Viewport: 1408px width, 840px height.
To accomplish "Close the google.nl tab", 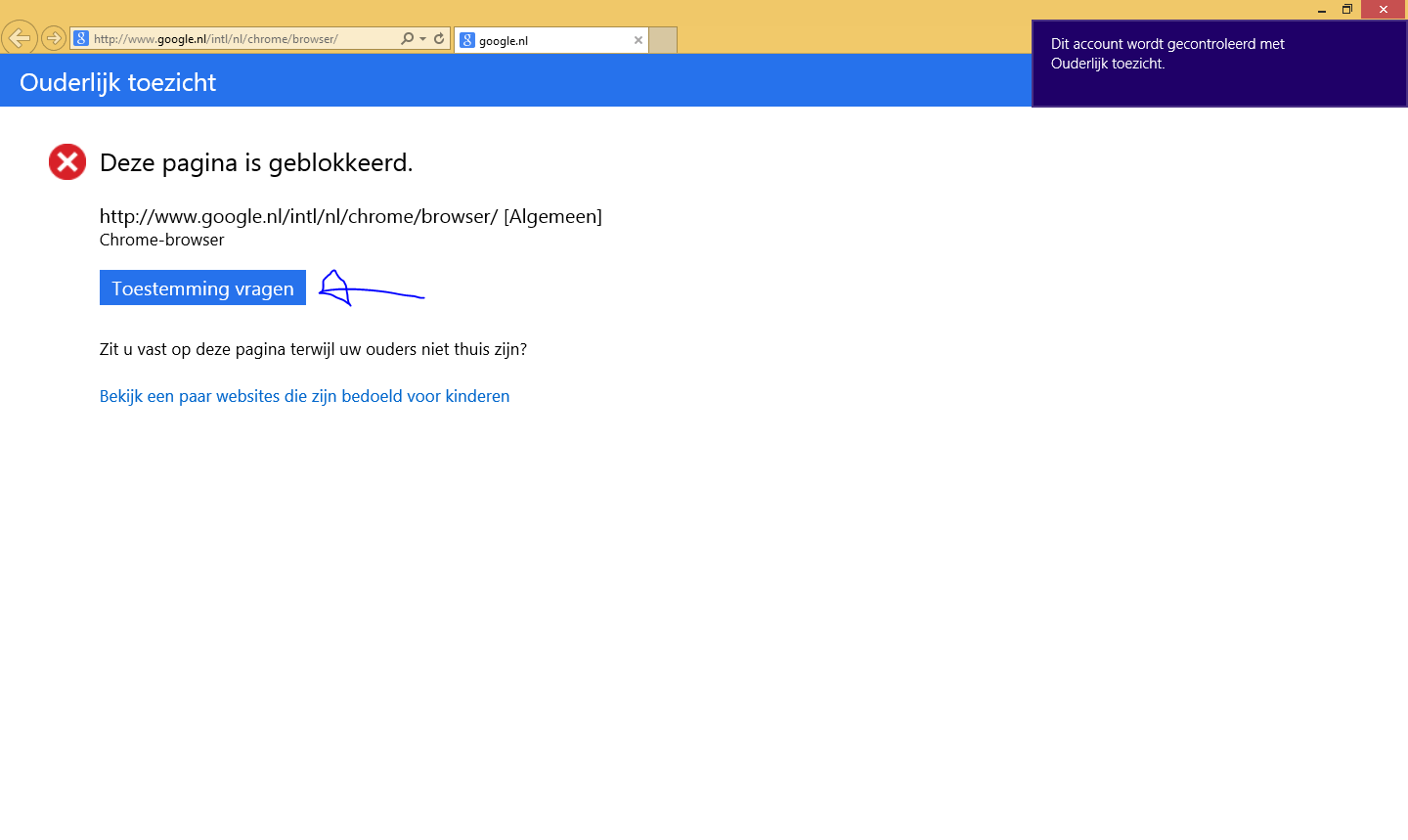I will (638, 40).
